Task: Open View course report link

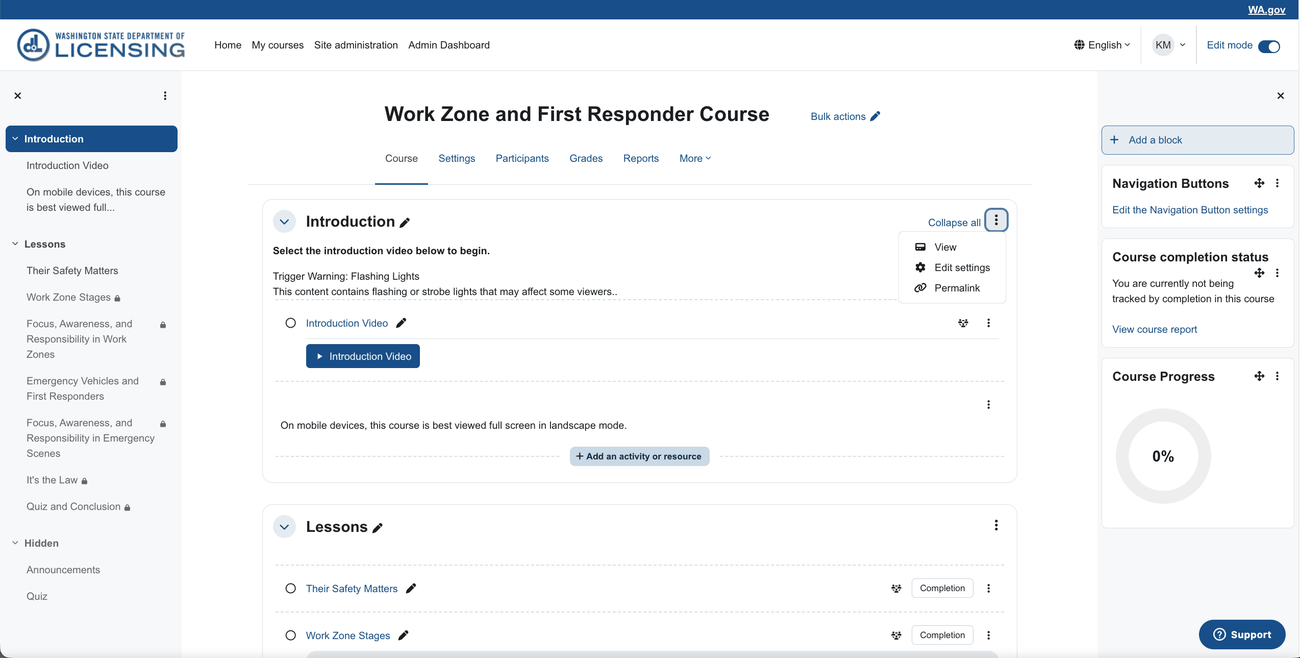Action: tap(1154, 329)
